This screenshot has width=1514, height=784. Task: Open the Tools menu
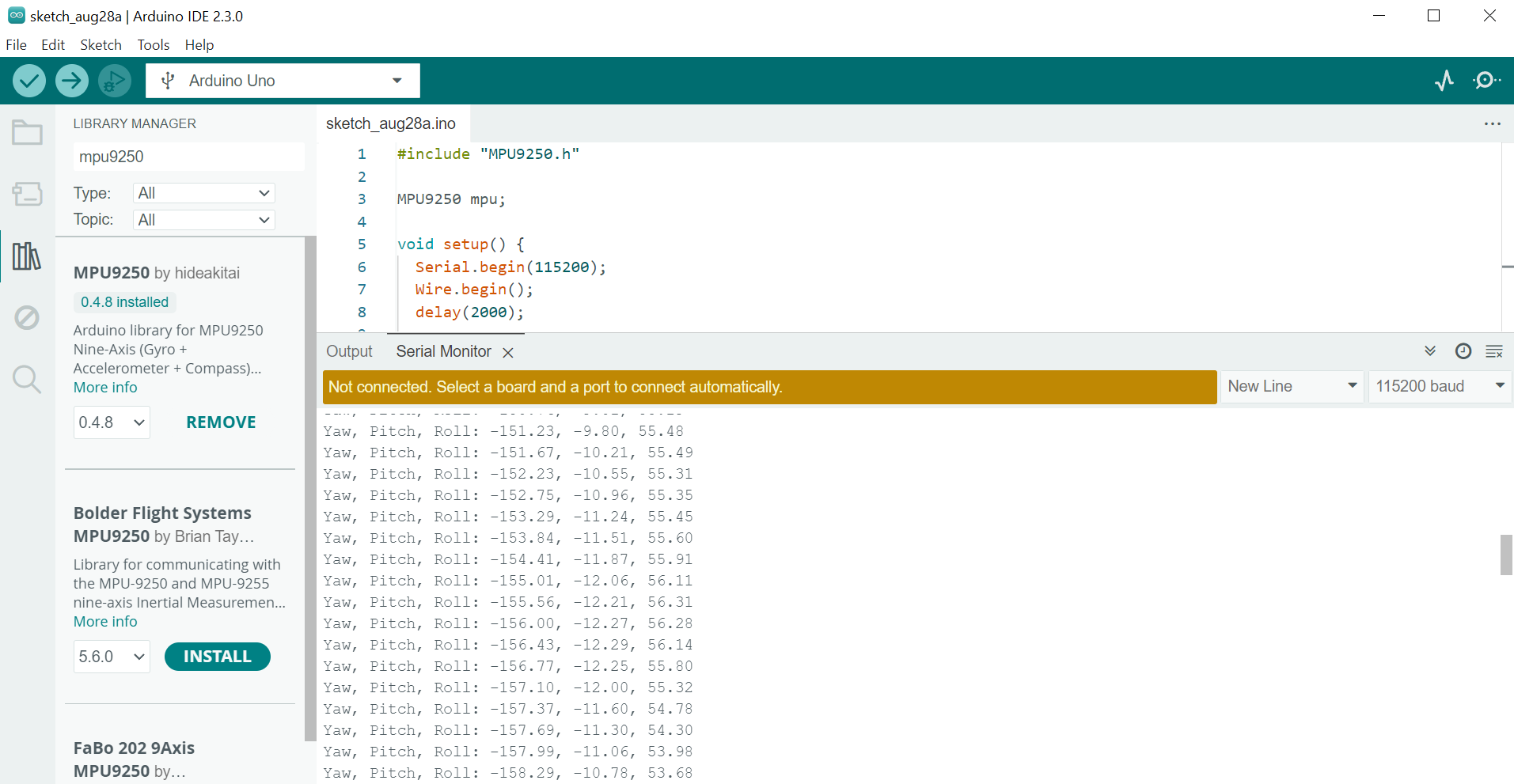pyautogui.click(x=153, y=45)
